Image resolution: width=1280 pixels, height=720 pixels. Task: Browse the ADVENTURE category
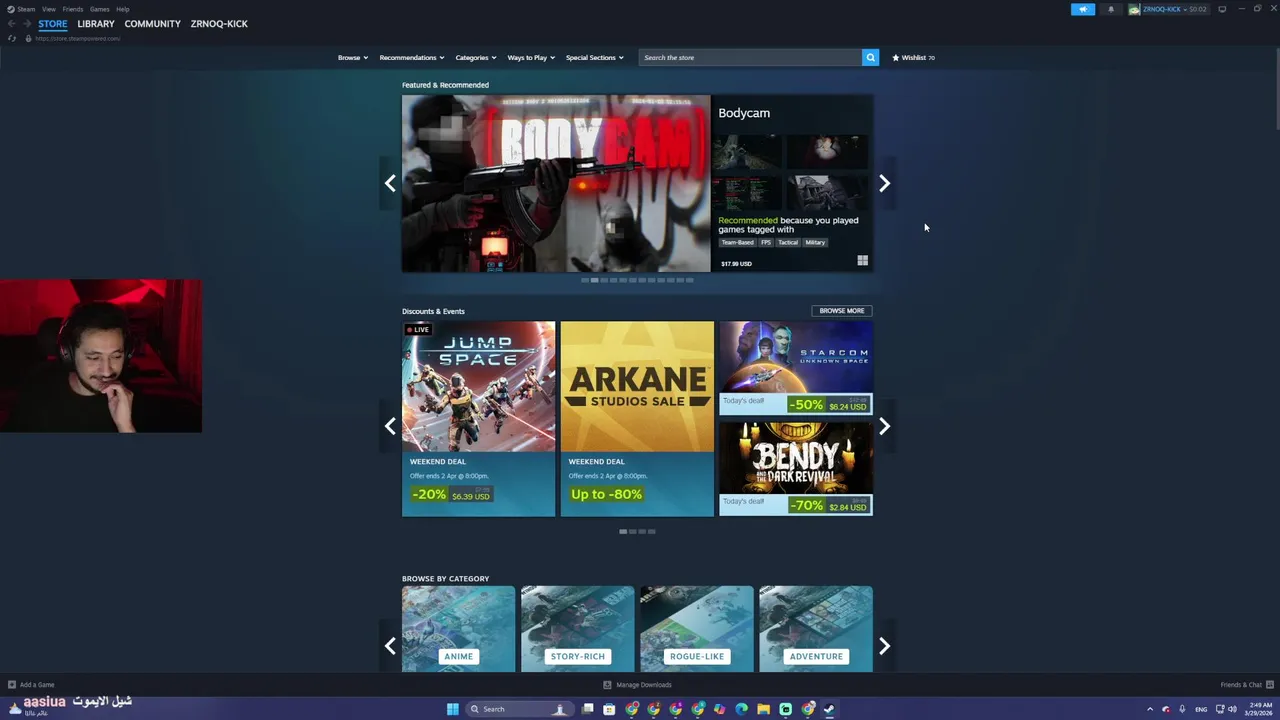tap(816, 629)
